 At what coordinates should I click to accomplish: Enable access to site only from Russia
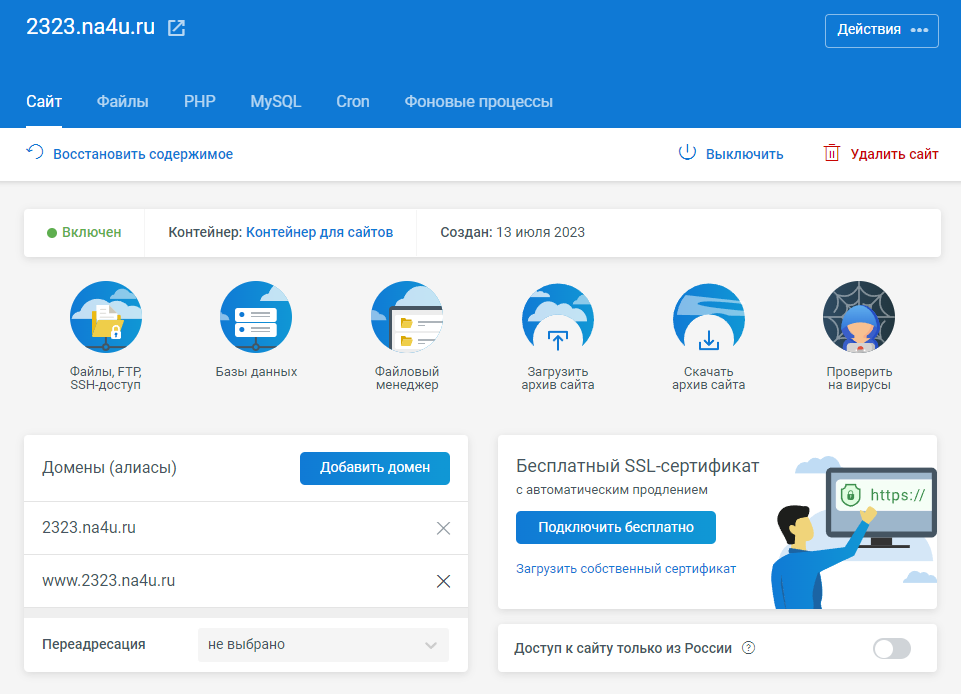pyautogui.click(x=891, y=649)
